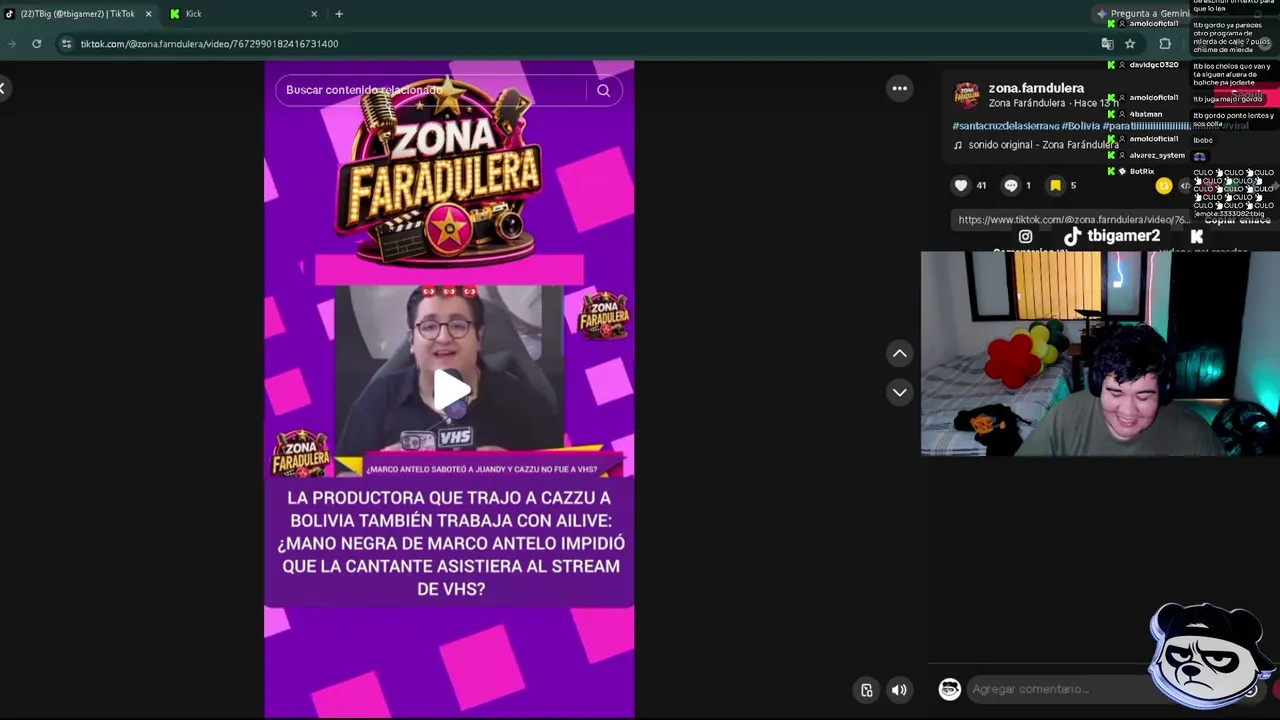1280x720 pixels.
Task: Click the yellow repost icon
Action: tap(1163, 185)
